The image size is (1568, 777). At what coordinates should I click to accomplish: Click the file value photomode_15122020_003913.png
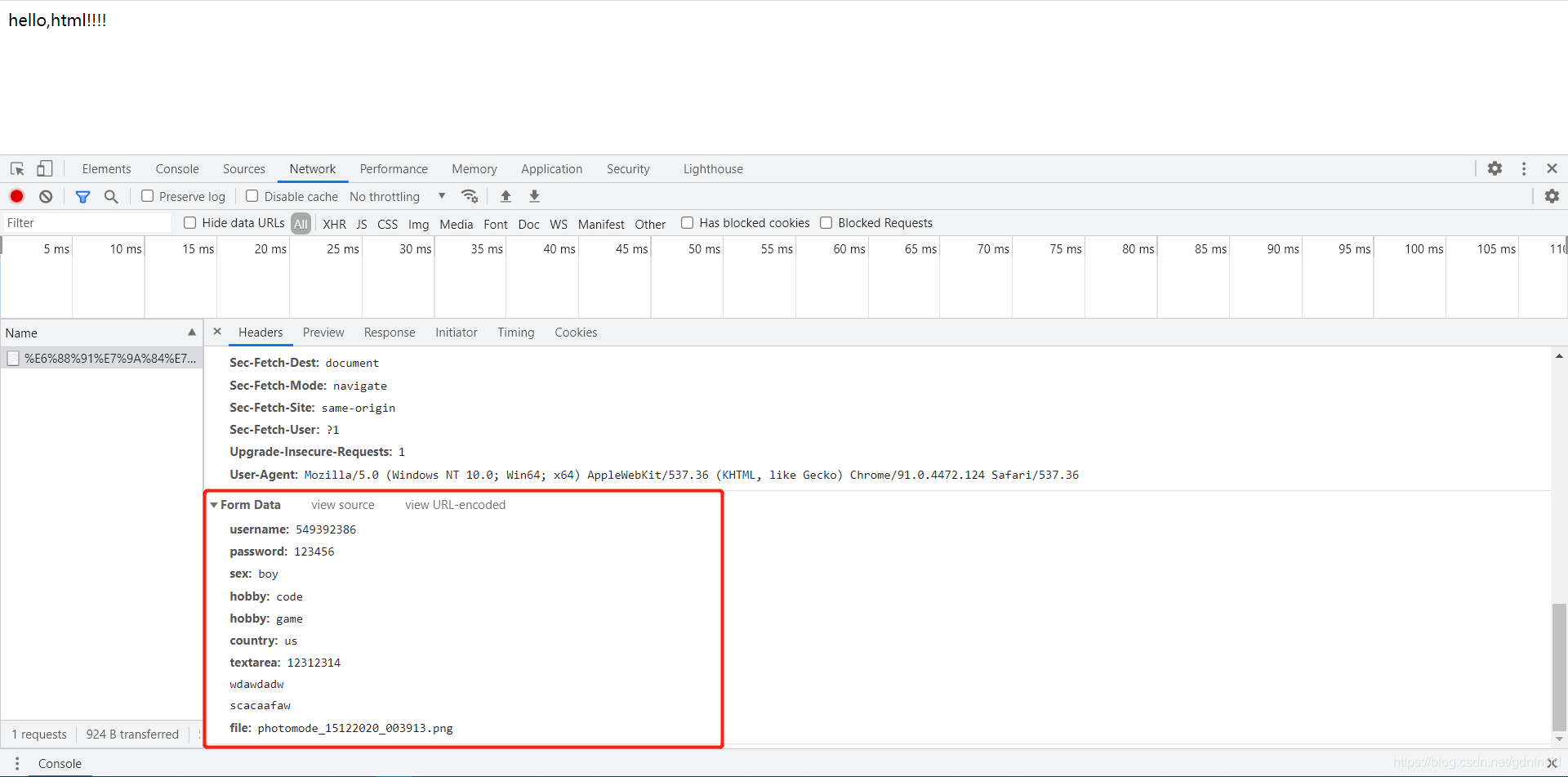(355, 728)
